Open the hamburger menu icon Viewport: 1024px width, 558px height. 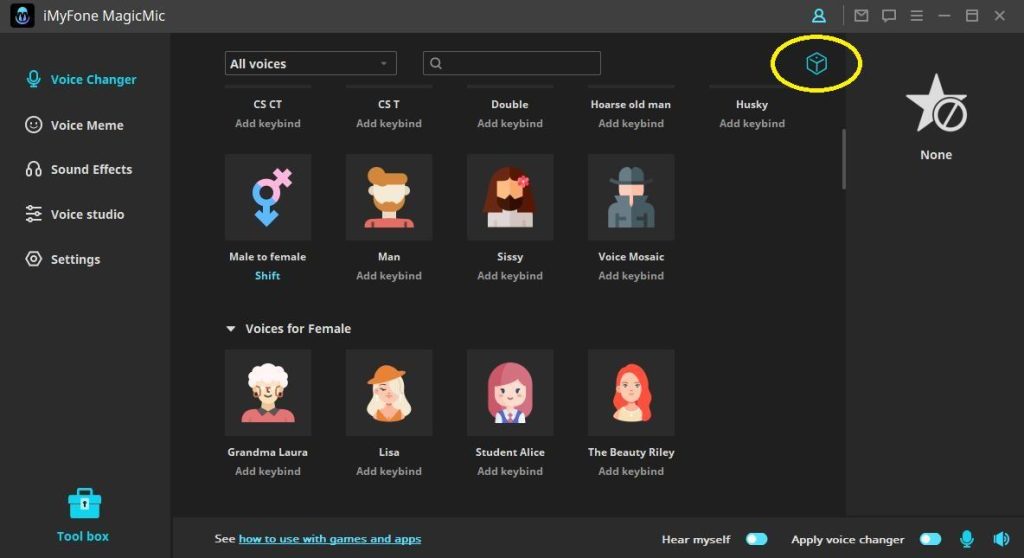coord(917,16)
